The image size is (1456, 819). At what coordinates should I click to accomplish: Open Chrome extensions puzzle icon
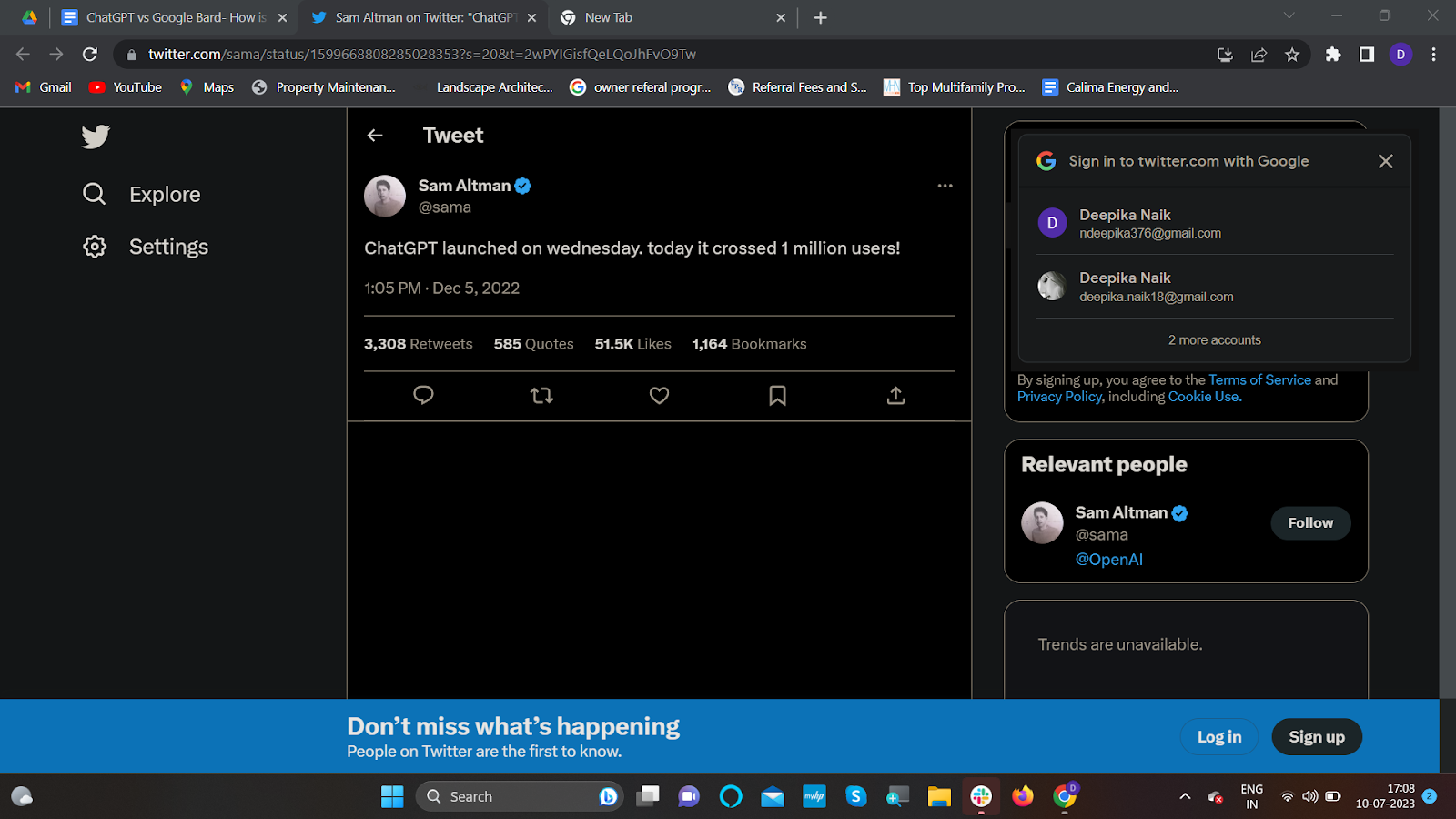click(1333, 55)
